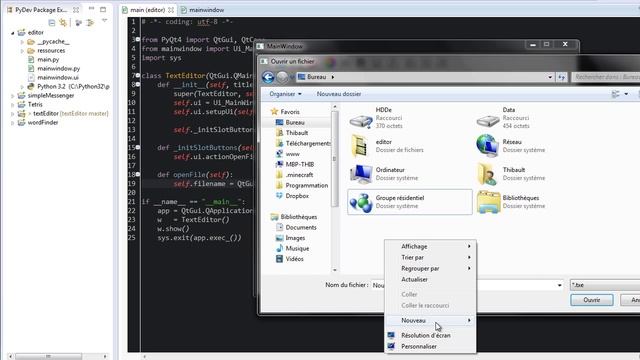The width and height of the screenshot is (640, 360).
Task: Select Images library
Action: coord(295,238)
